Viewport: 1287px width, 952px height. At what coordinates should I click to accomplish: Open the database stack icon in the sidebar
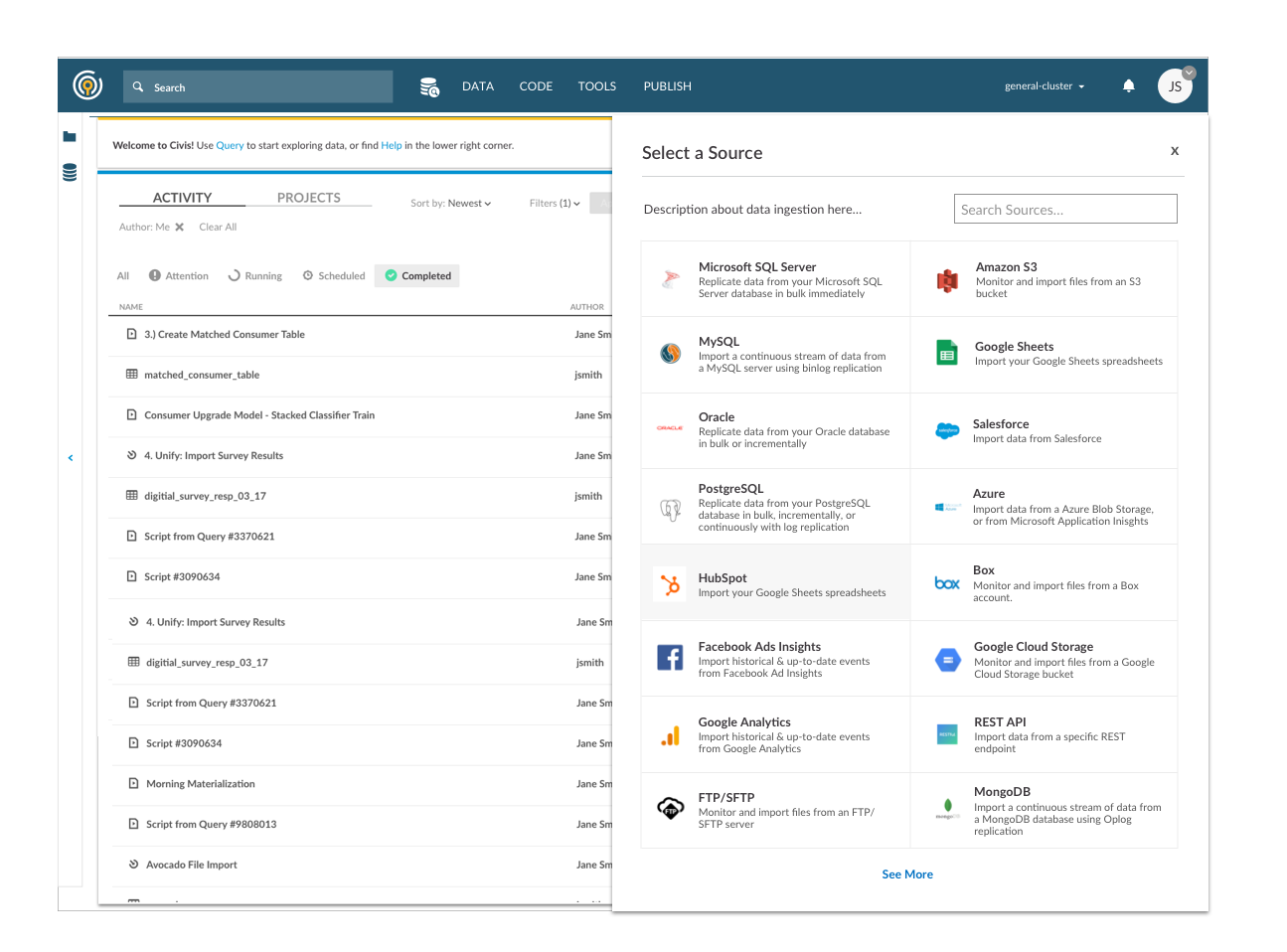click(70, 172)
